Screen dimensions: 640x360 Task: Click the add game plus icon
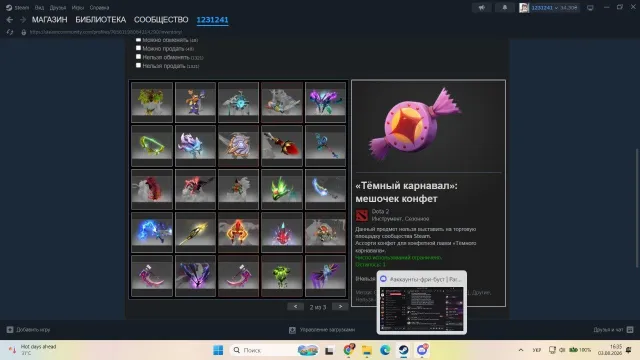click(x=10, y=329)
